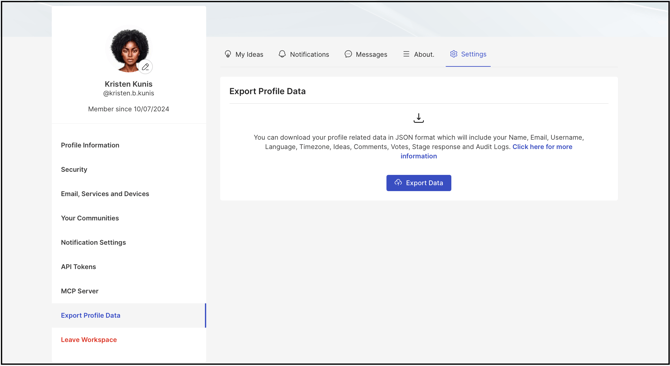Open Security settings in sidebar
Image resolution: width=670 pixels, height=366 pixels.
click(x=129, y=170)
